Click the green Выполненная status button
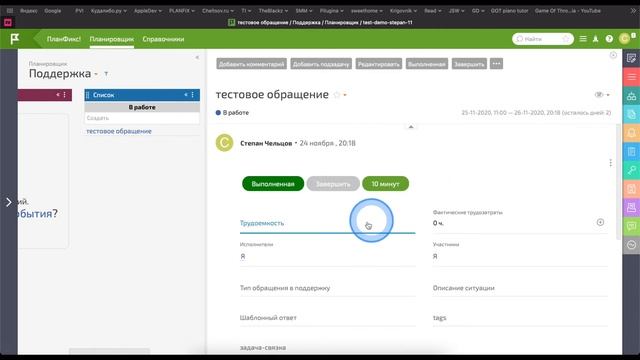The width and height of the screenshot is (640, 360). [x=273, y=184]
